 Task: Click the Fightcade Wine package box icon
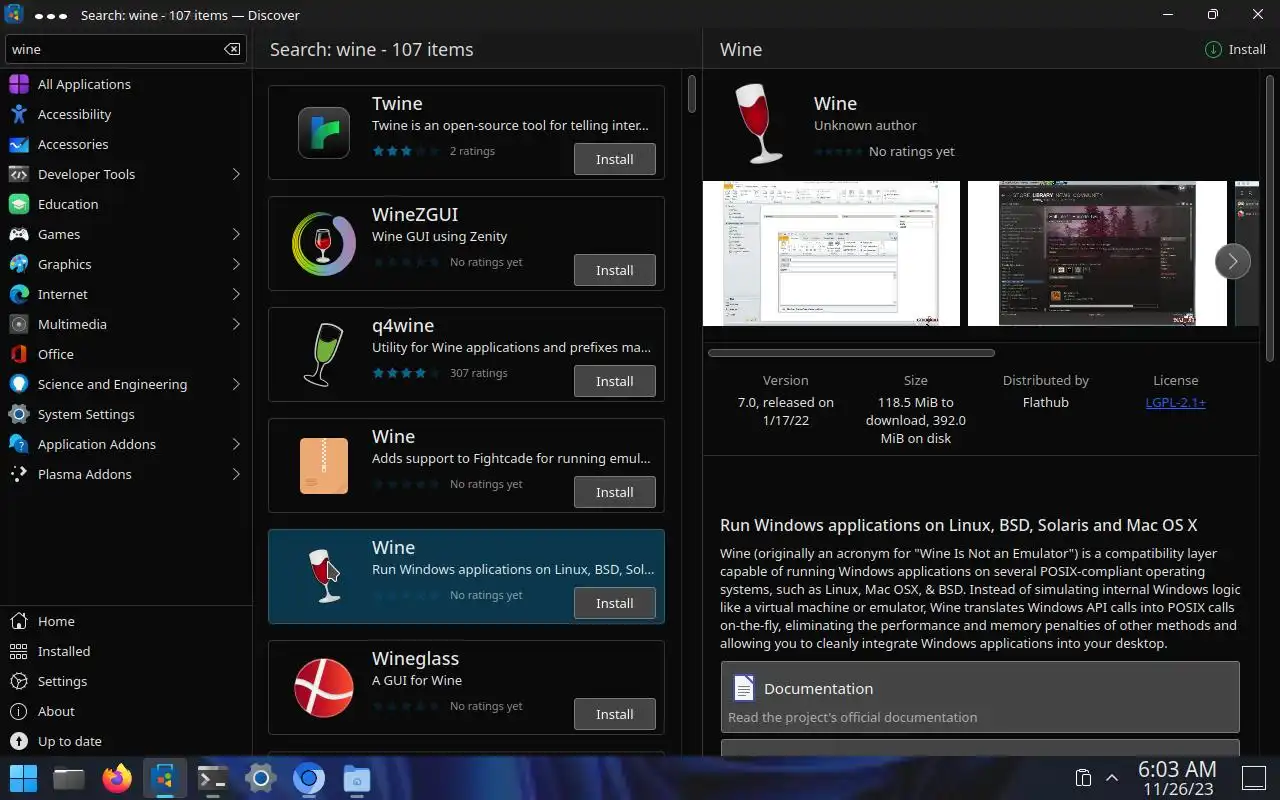324,466
